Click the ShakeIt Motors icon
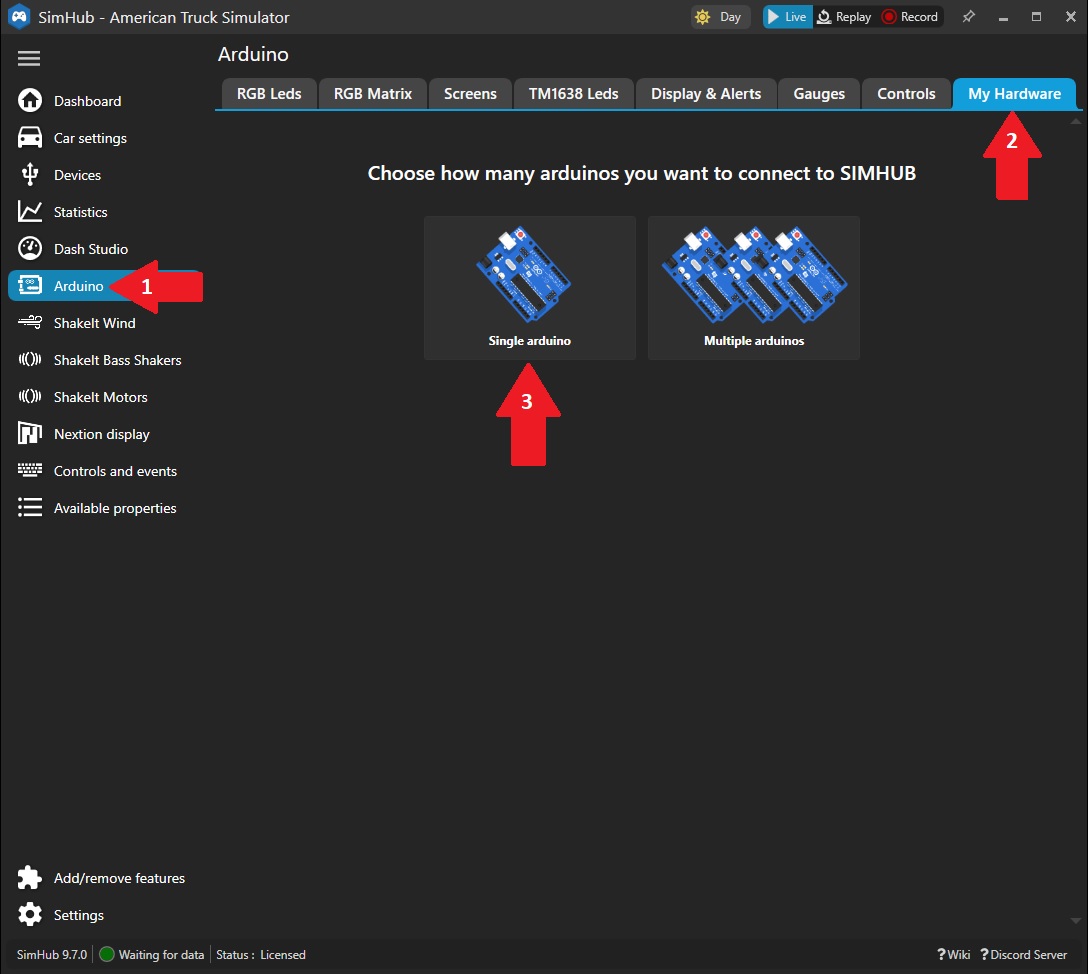 [x=30, y=396]
